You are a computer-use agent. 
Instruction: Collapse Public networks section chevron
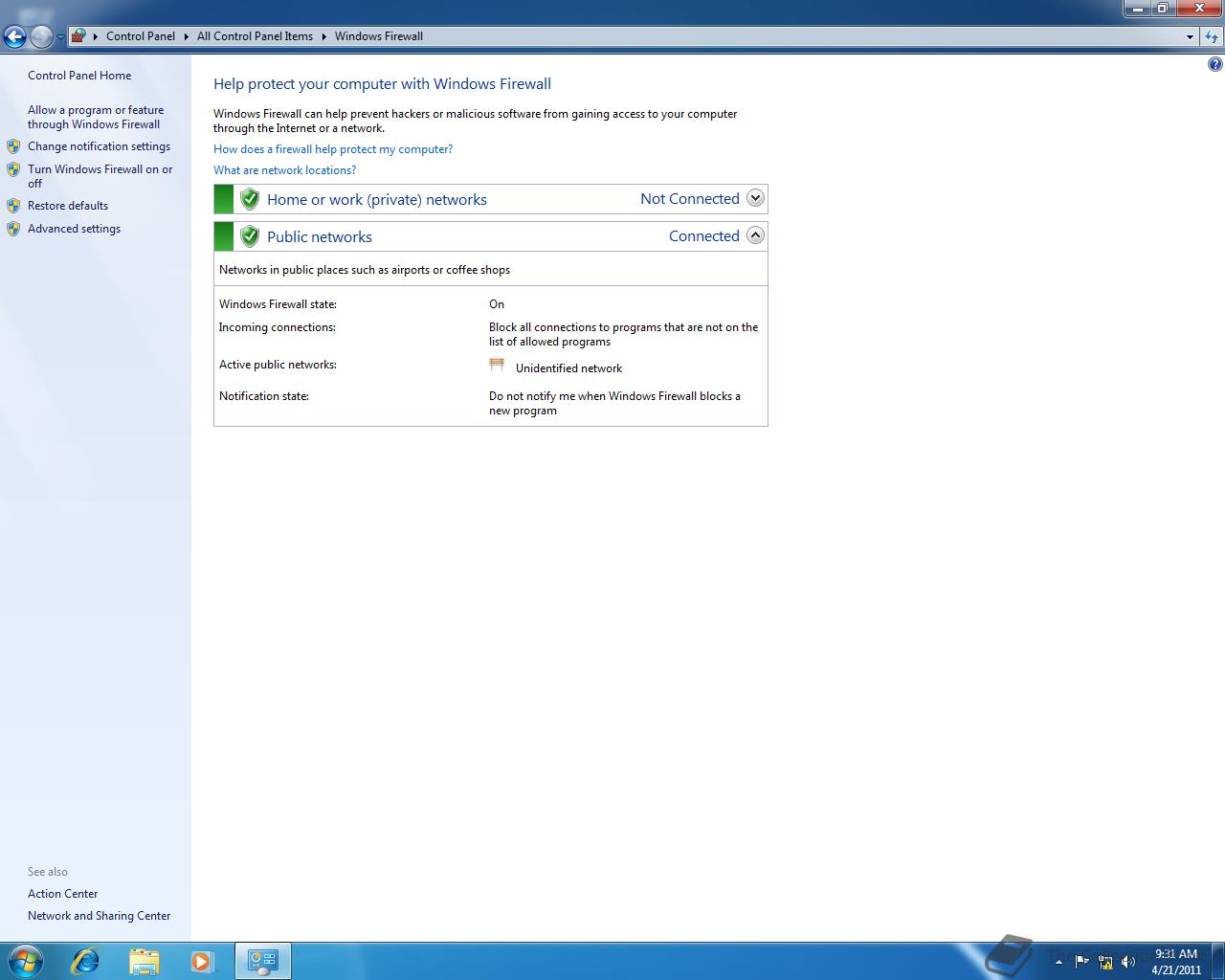pos(755,235)
